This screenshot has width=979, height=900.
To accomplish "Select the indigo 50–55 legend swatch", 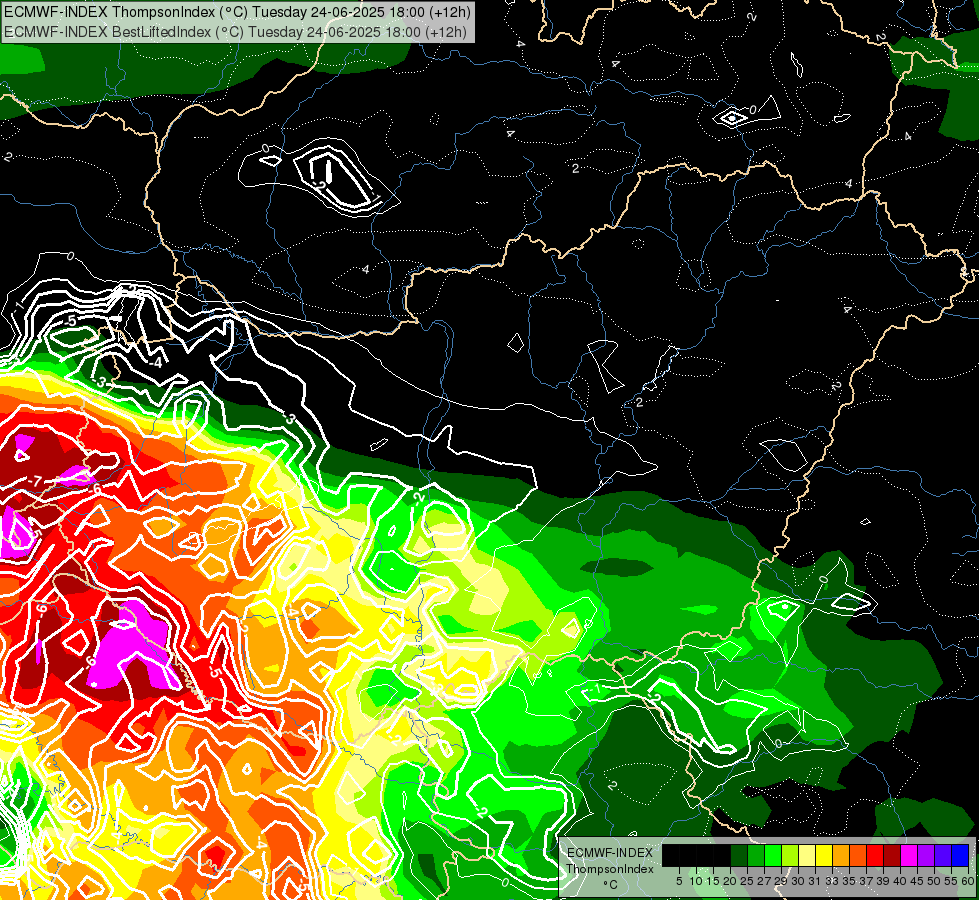I will click(x=943, y=856).
